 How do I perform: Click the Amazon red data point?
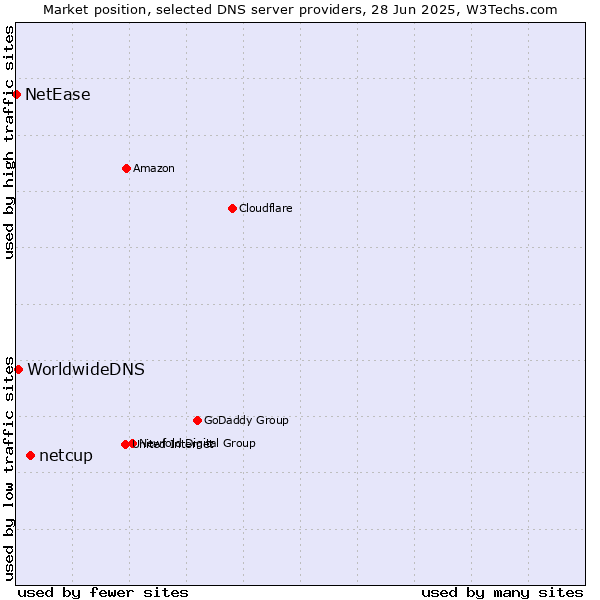(x=126, y=168)
